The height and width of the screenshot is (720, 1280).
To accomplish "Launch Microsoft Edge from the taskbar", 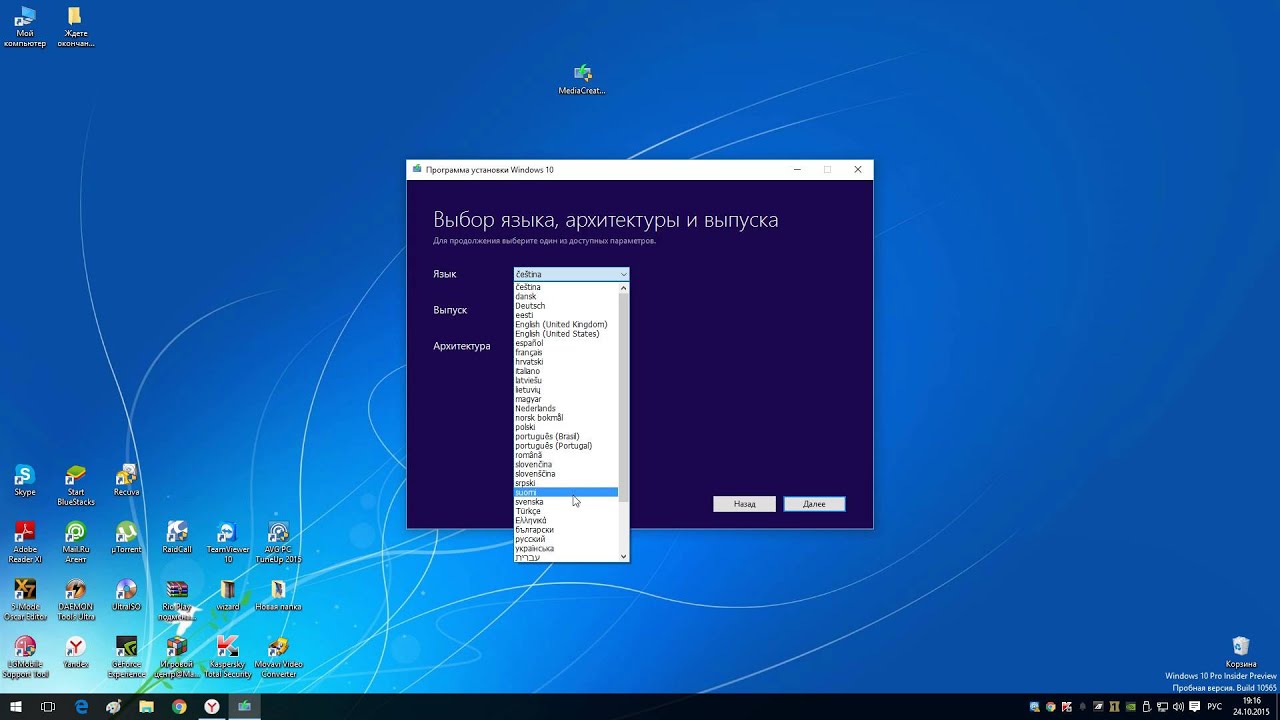I will [x=82, y=706].
